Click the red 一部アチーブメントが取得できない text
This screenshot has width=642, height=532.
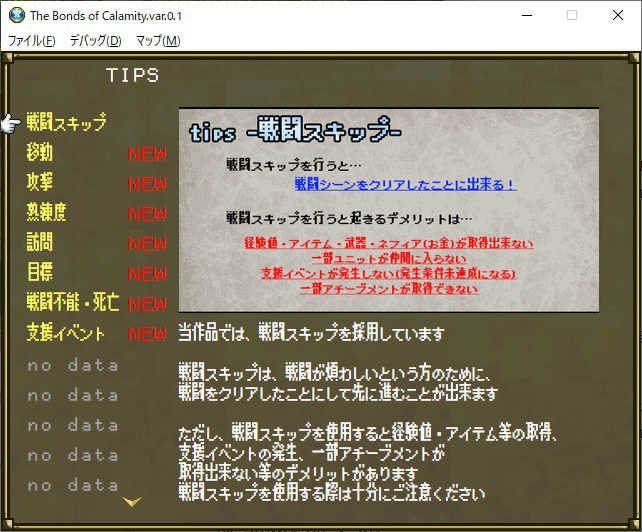point(389,289)
